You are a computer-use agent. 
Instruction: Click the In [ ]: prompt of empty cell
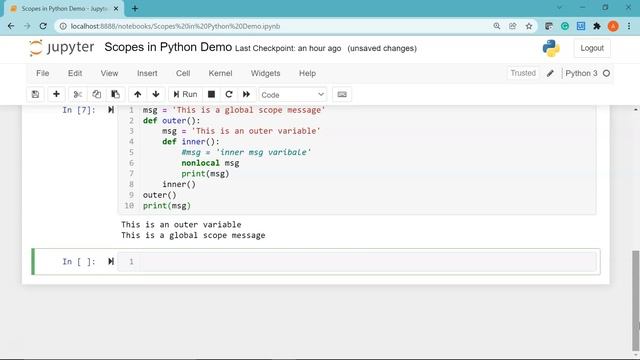pyautogui.click(x=79, y=261)
